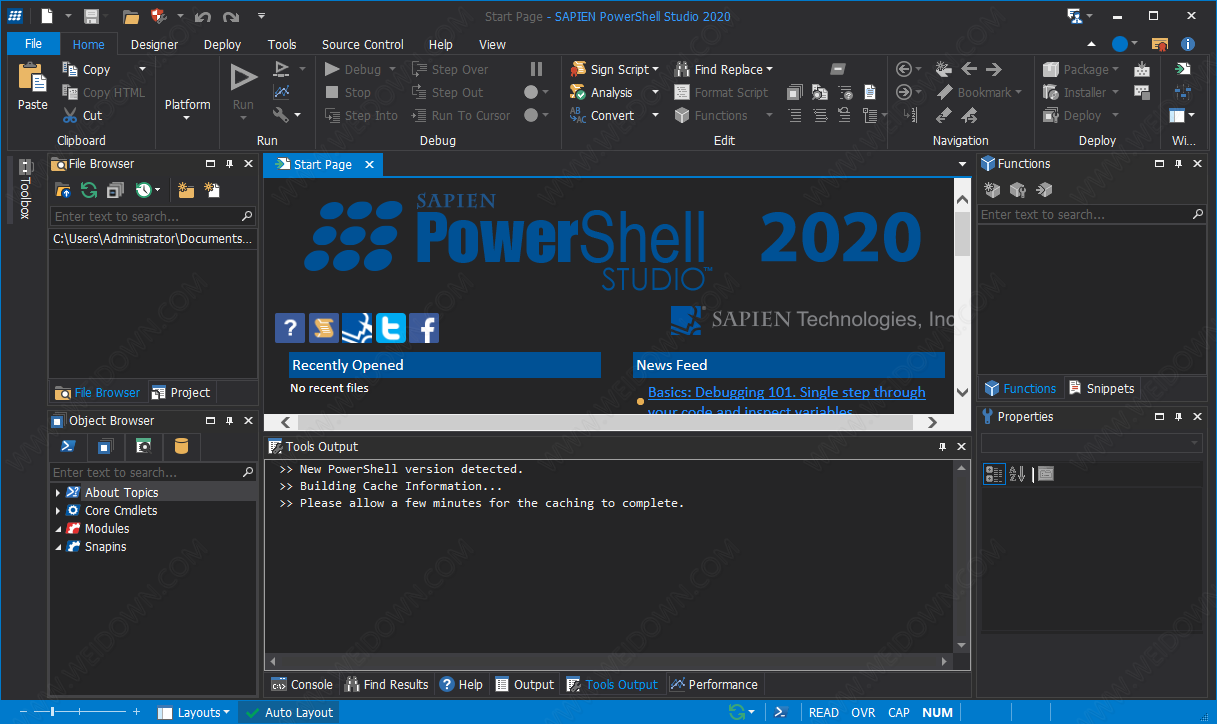
Task: Click the Snapins tree item
Action: tap(105, 547)
